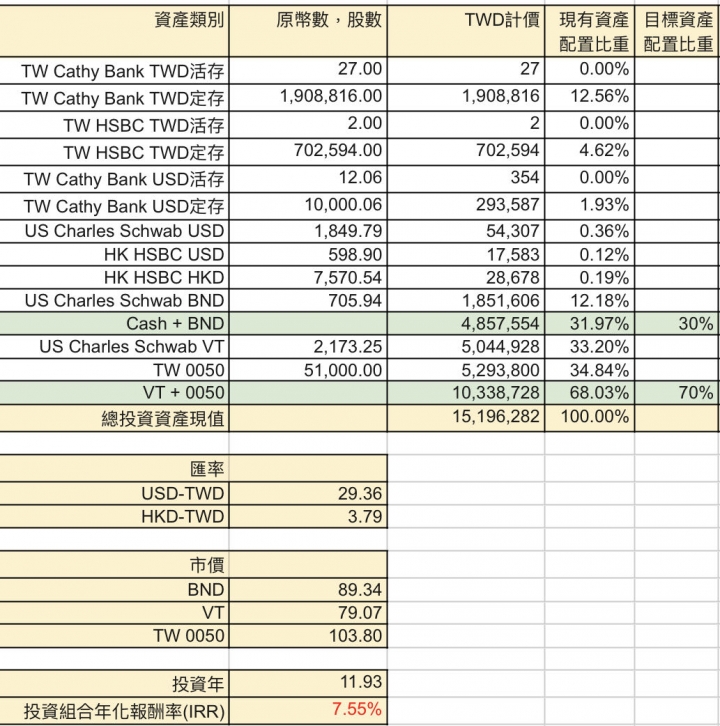
Task: Select the Cash + BND subtotal label
Action: (114, 324)
